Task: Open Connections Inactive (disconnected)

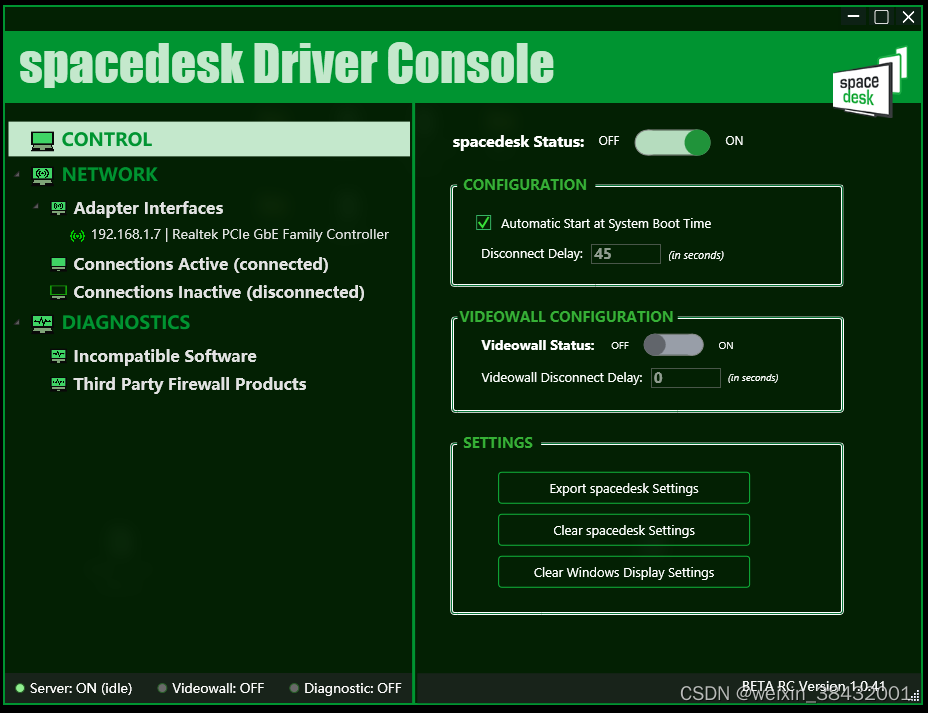Action: coord(218,292)
